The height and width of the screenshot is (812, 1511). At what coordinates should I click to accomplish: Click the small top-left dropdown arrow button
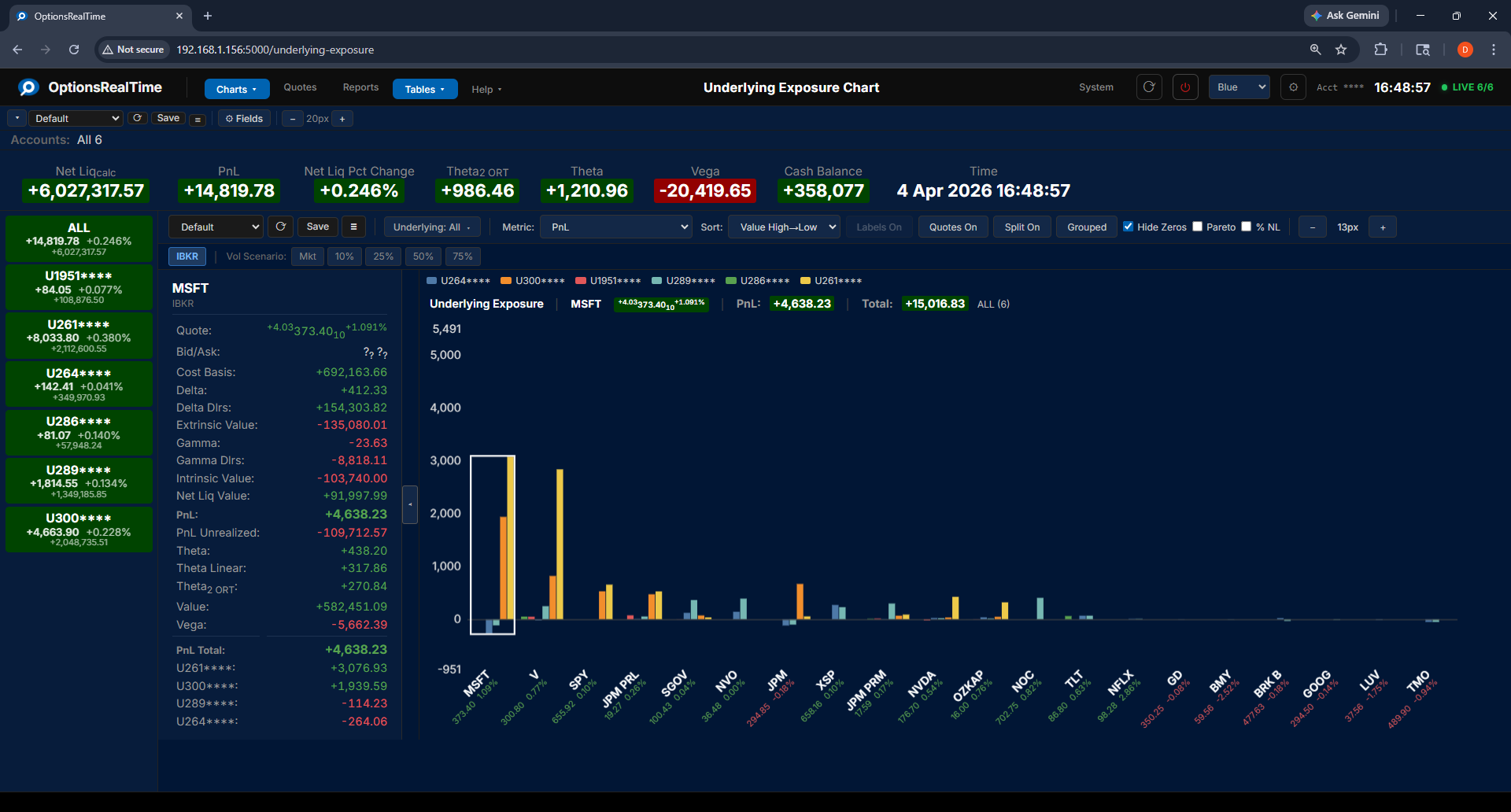tap(17, 118)
